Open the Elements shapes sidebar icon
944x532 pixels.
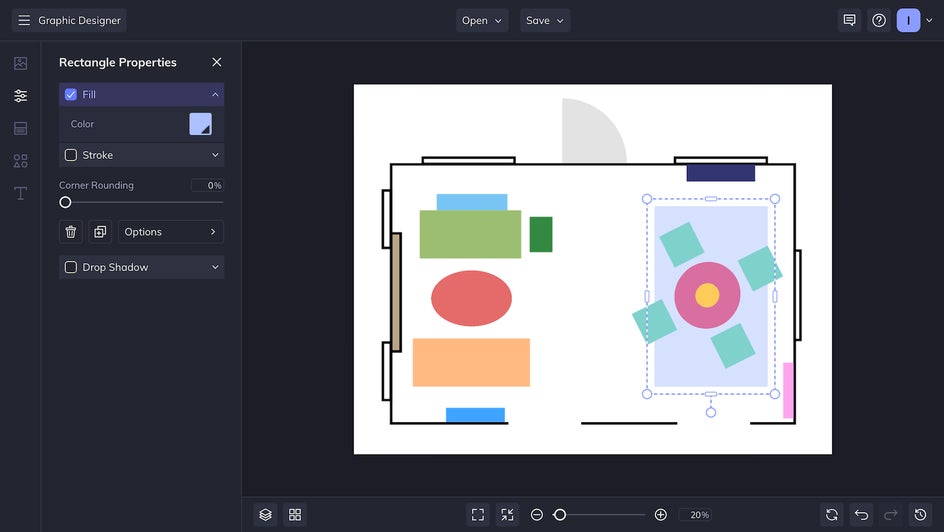click(x=20, y=161)
